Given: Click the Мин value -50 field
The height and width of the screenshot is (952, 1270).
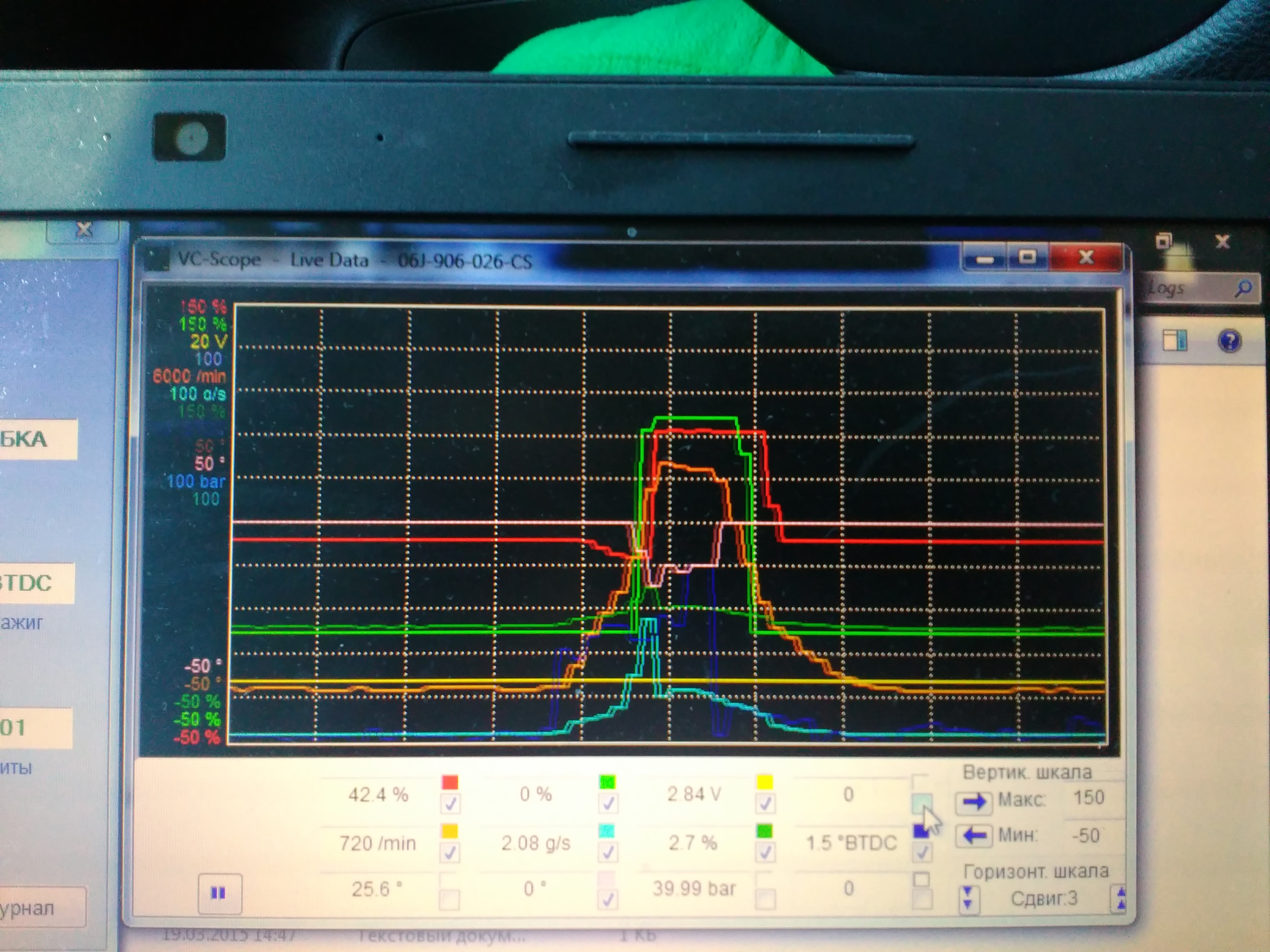Looking at the screenshot, I should click(1086, 835).
